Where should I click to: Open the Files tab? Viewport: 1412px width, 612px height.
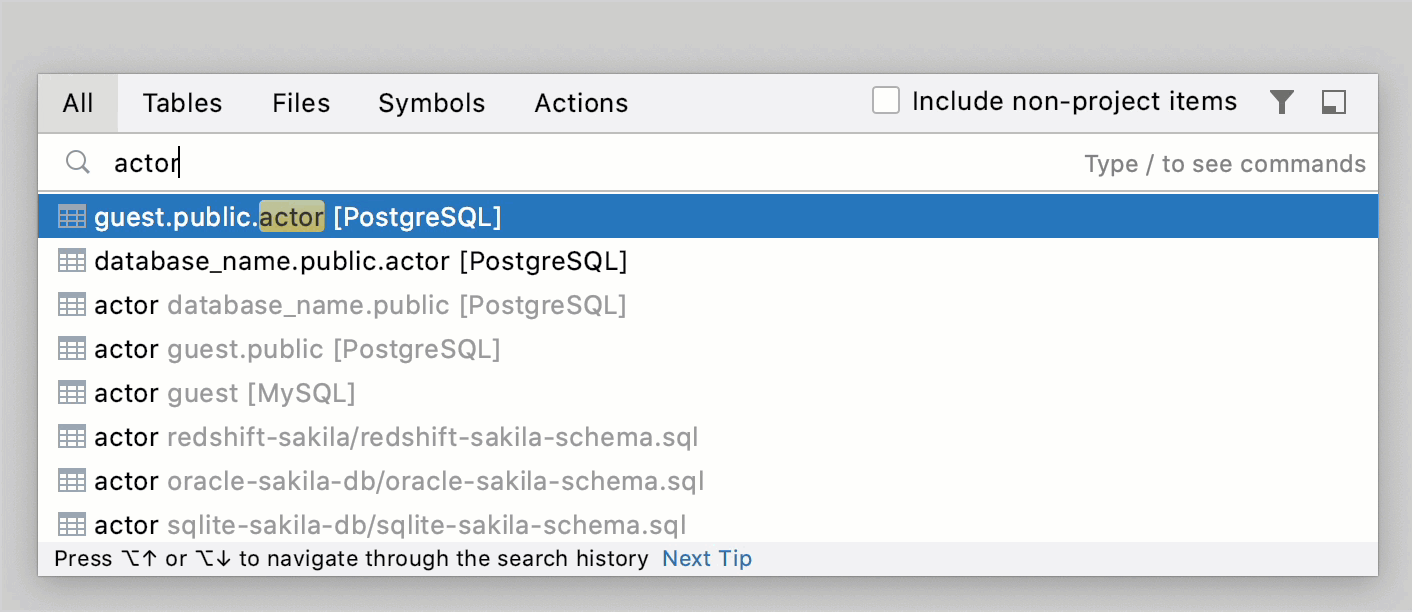(x=301, y=103)
